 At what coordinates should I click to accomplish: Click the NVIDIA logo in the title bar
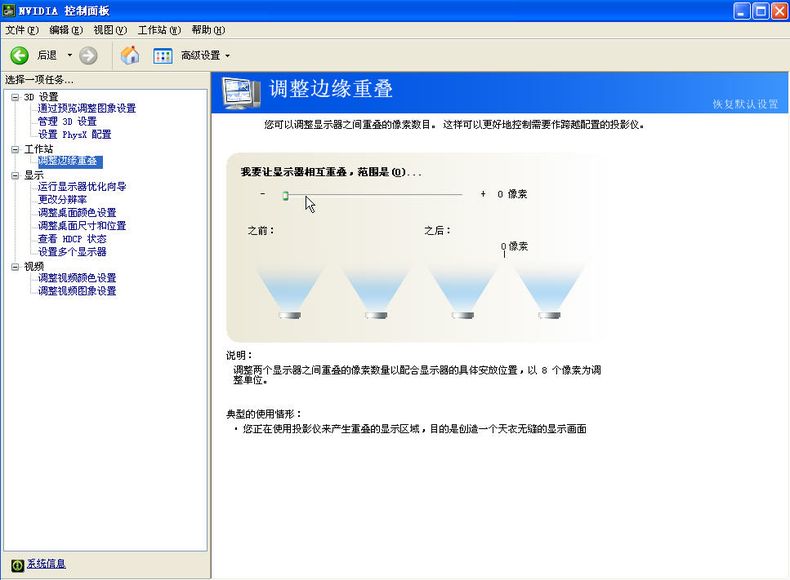point(9,10)
